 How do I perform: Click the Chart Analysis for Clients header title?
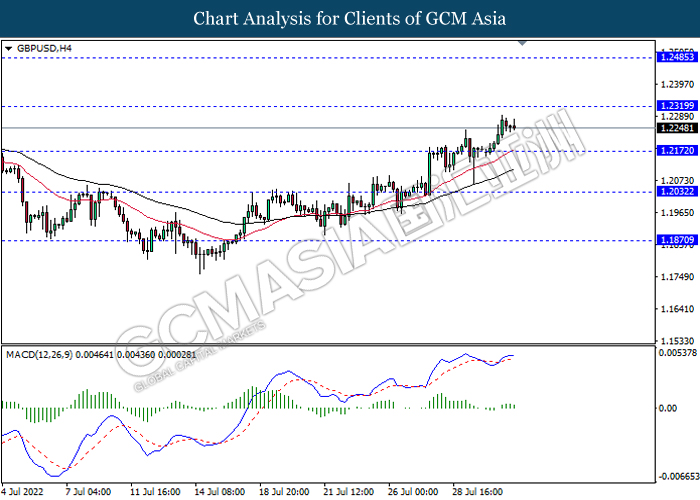click(350, 18)
